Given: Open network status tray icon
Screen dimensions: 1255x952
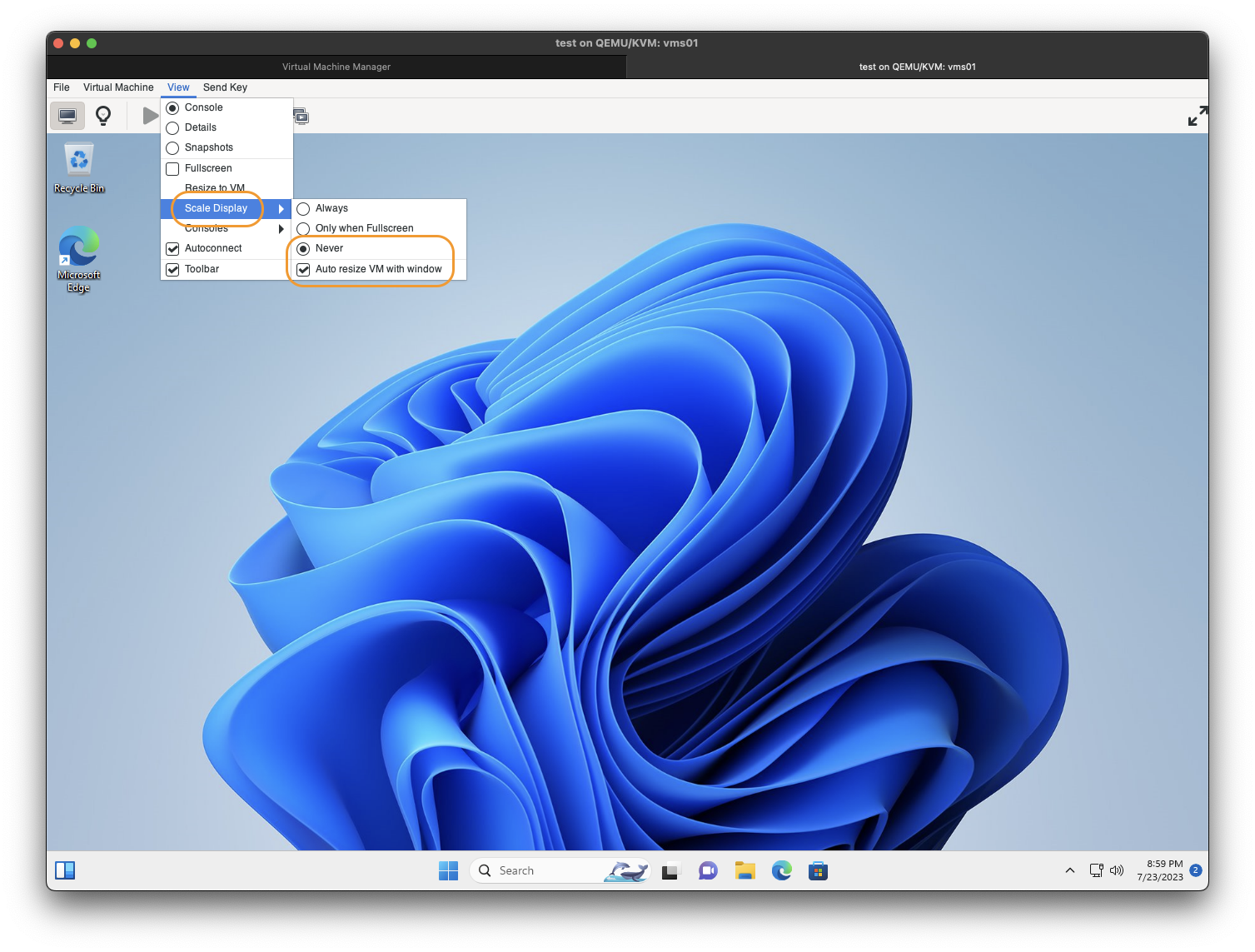Looking at the screenshot, I should click(1097, 870).
